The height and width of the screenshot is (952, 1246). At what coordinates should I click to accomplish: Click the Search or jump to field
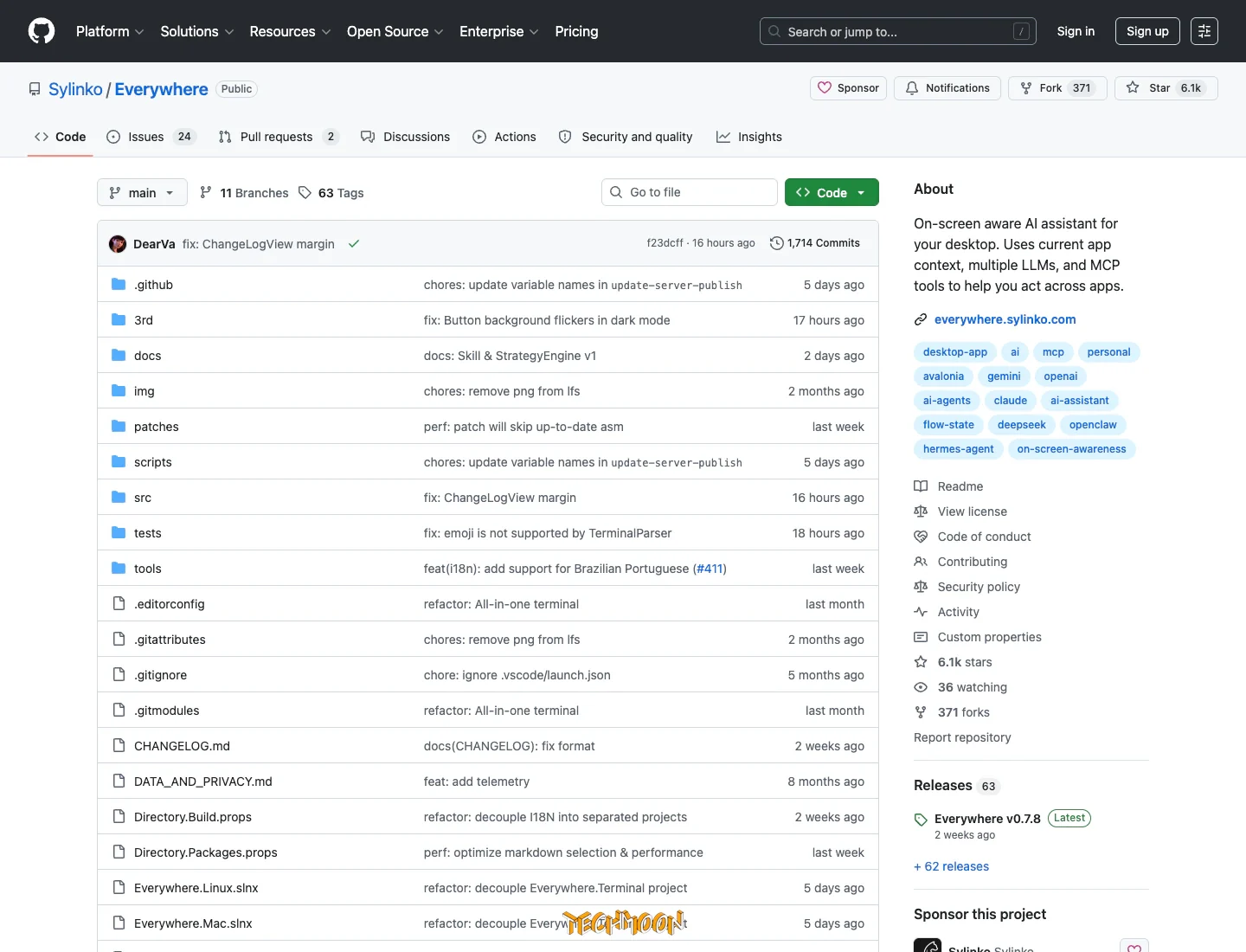(x=898, y=31)
